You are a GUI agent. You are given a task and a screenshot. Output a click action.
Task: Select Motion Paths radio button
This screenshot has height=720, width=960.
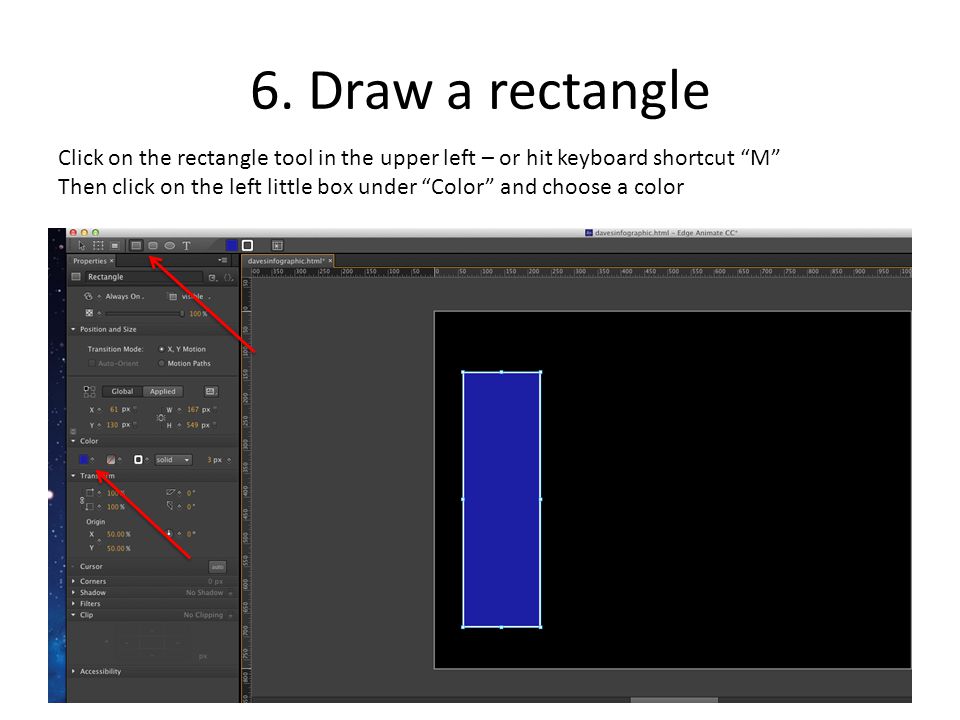[x=162, y=363]
